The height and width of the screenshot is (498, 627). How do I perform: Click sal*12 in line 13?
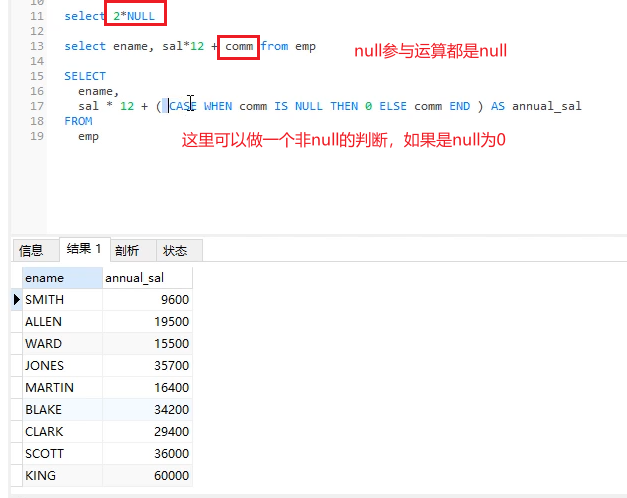coord(183,46)
